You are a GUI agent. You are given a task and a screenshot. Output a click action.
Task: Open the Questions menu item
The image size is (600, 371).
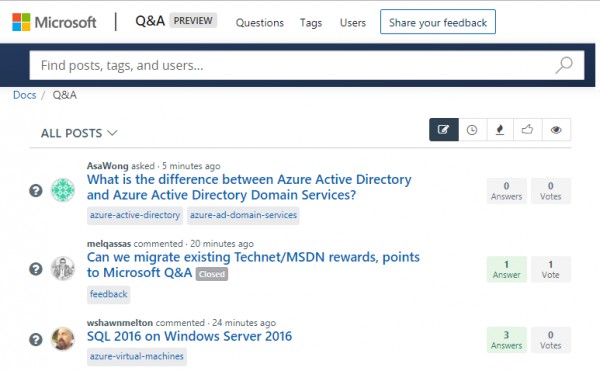click(x=260, y=23)
